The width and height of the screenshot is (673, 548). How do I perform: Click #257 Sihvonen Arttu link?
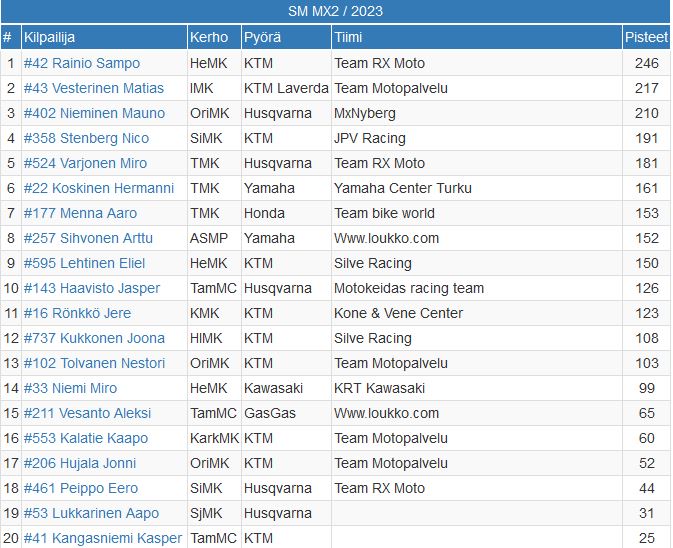[x=89, y=238]
